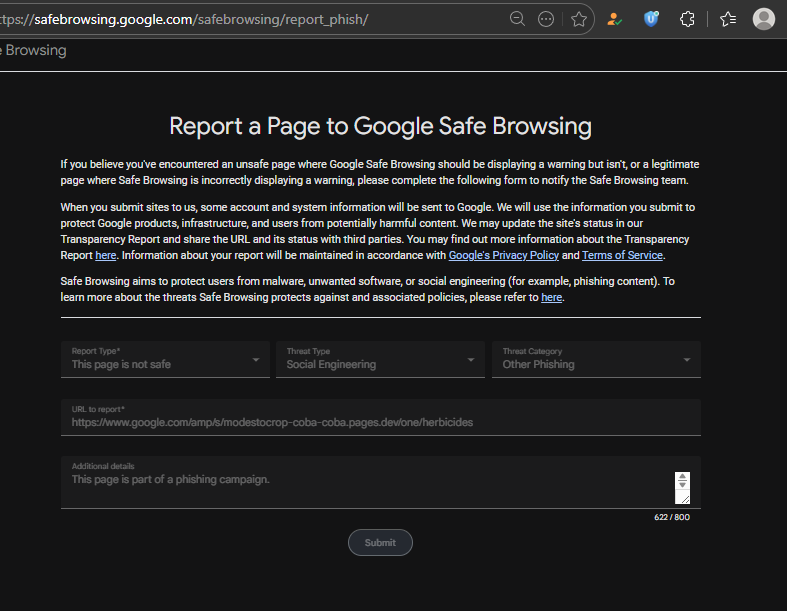Expand the Threat Type dropdown
The height and width of the screenshot is (611, 787).
tap(380, 359)
